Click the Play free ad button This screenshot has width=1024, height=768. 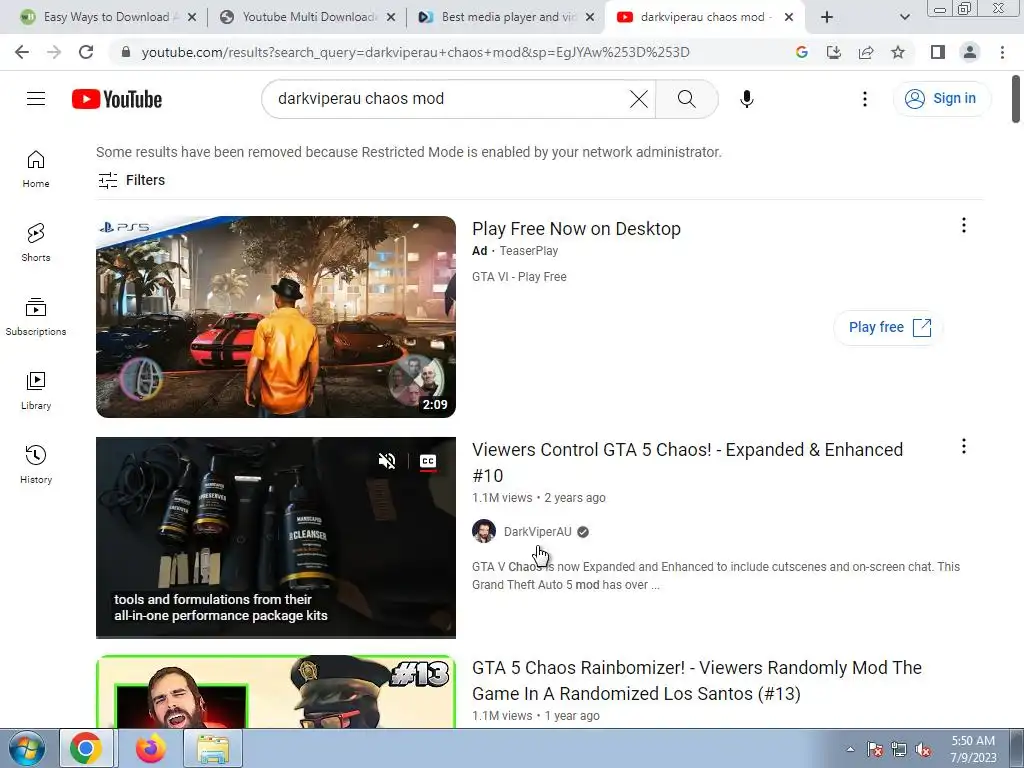click(888, 327)
